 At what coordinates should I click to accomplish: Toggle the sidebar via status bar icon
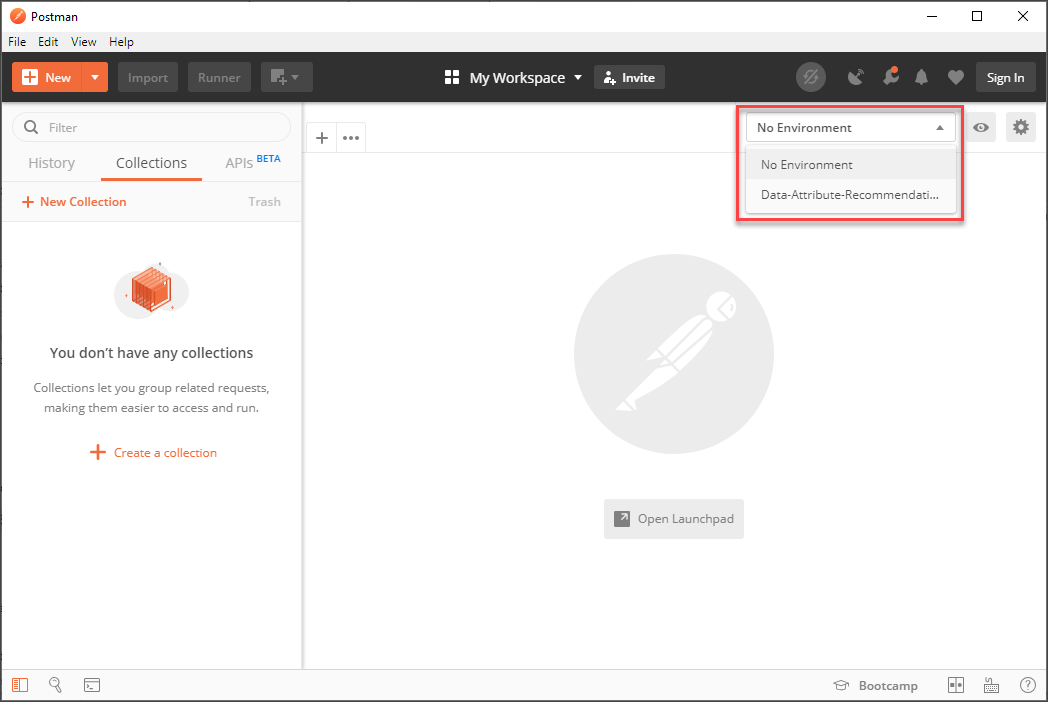(20, 685)
